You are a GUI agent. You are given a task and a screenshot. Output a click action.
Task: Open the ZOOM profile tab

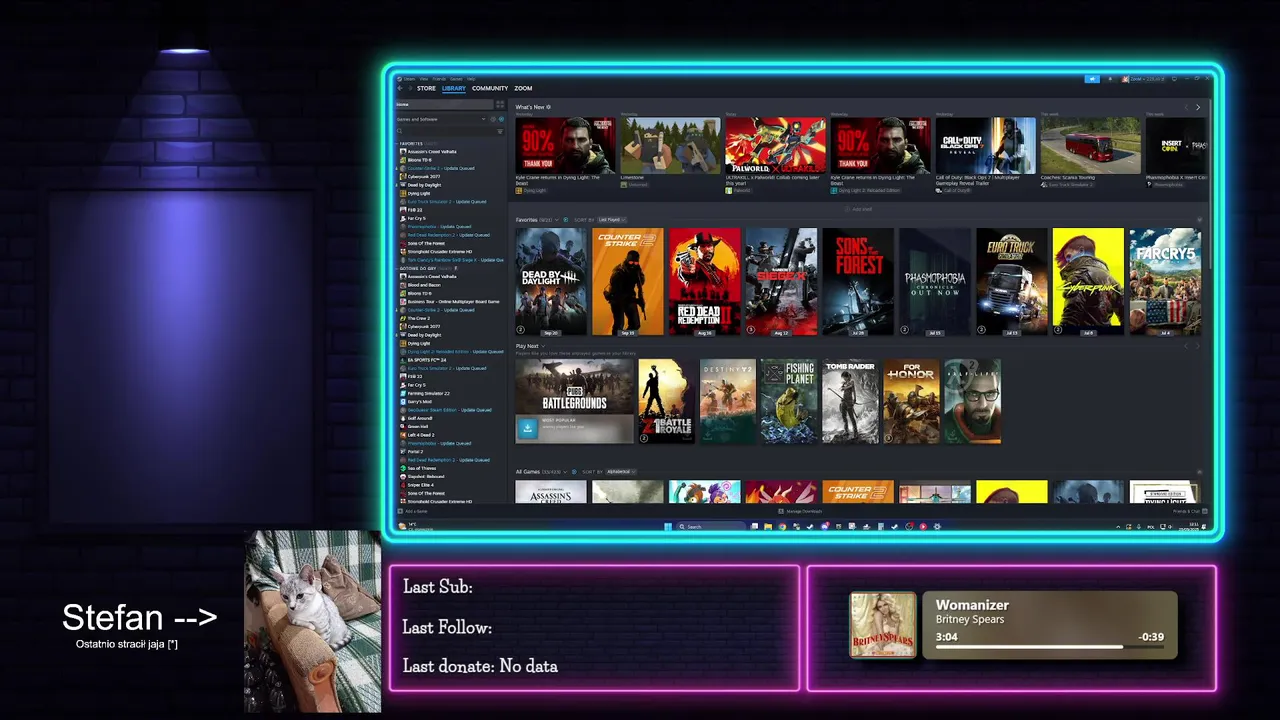point(523,88)
